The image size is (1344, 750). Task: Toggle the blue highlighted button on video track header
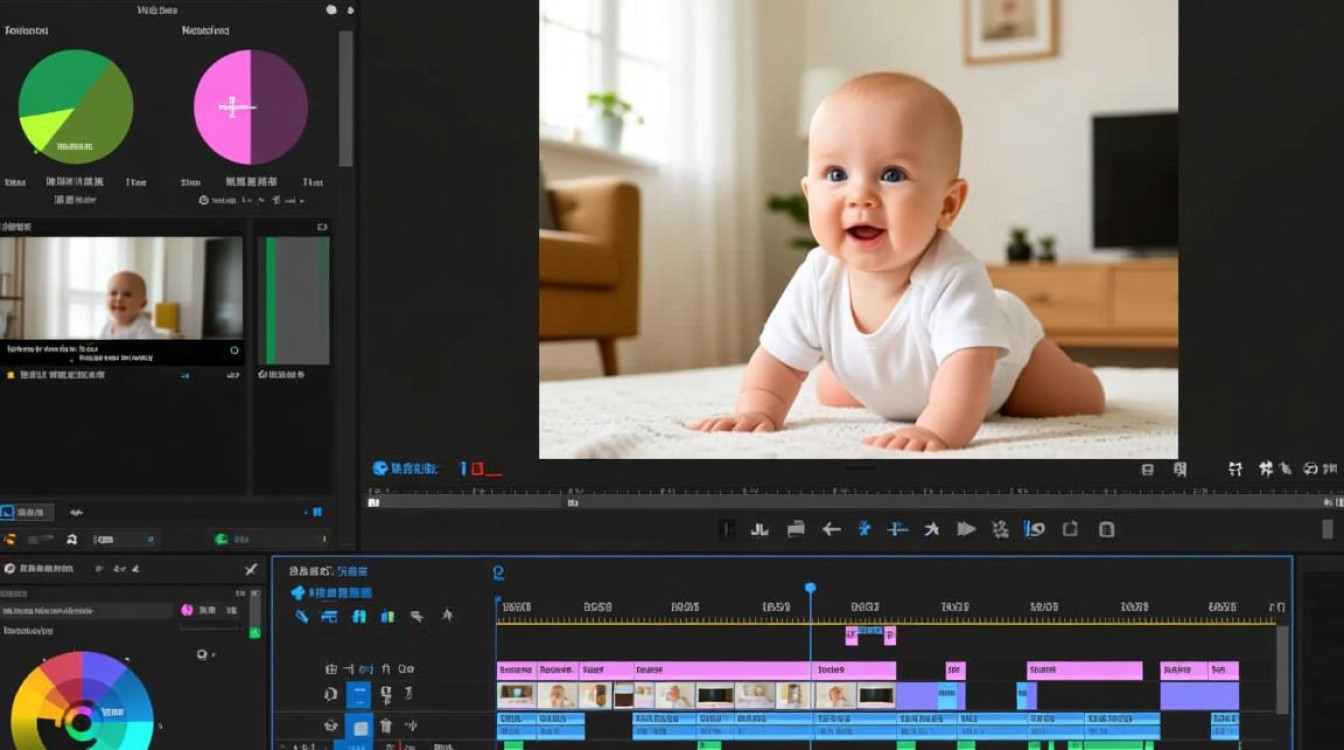click(358, 695)
